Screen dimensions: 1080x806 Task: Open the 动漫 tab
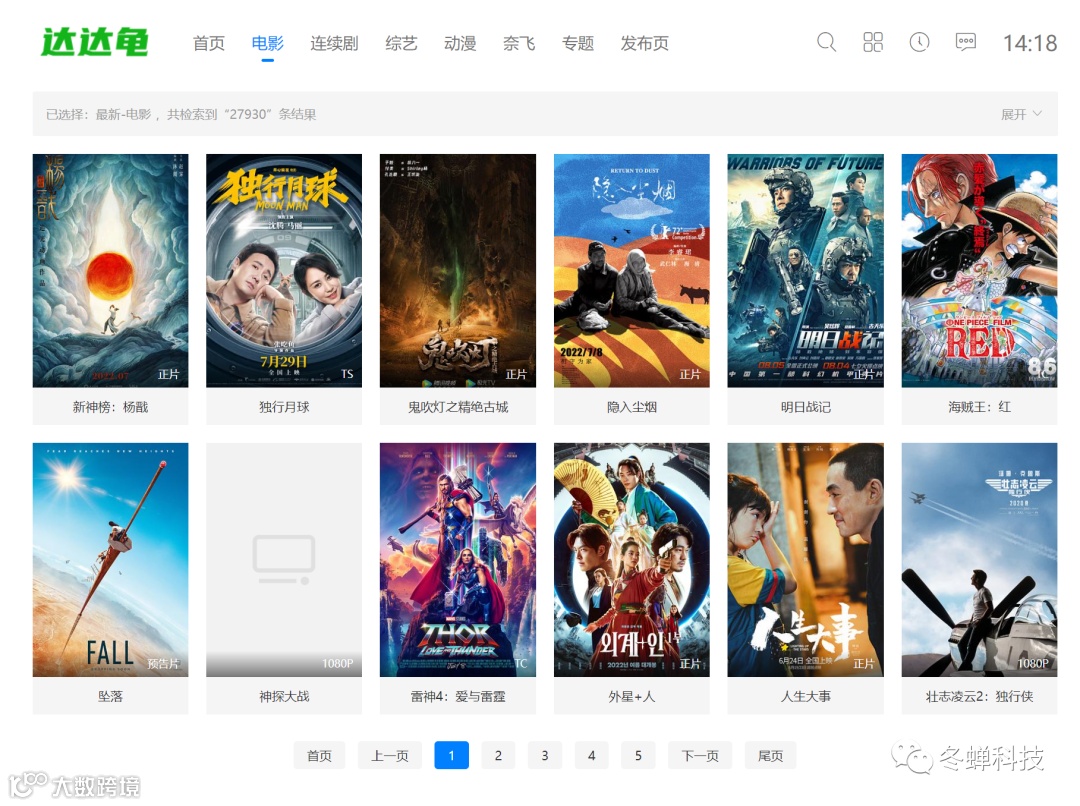click(x=460, y=43)
